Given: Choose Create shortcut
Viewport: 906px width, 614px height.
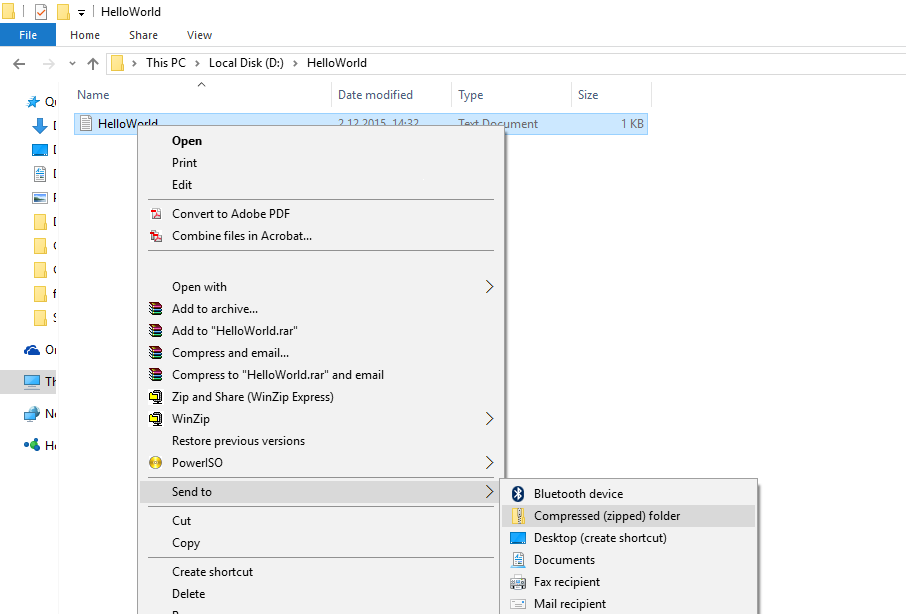Looking at the screenshot, I should 212,572.
